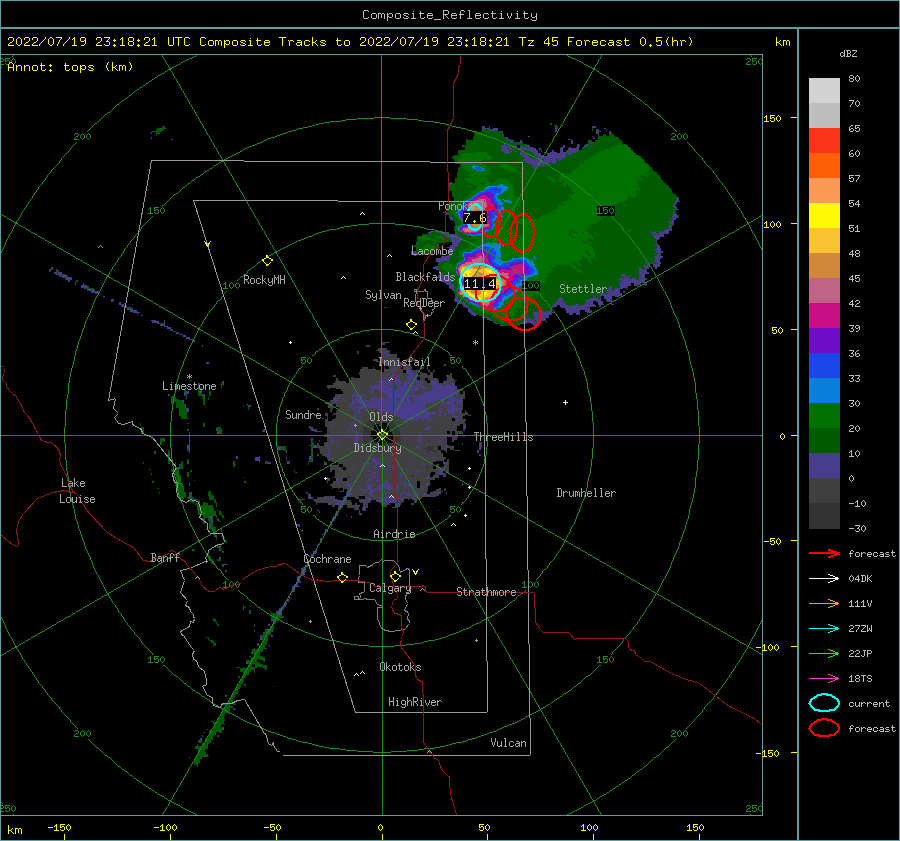This screenshot has width=900, height=841.
Task: Click the Innisfail city label
Action: click(x=404, y=362)
